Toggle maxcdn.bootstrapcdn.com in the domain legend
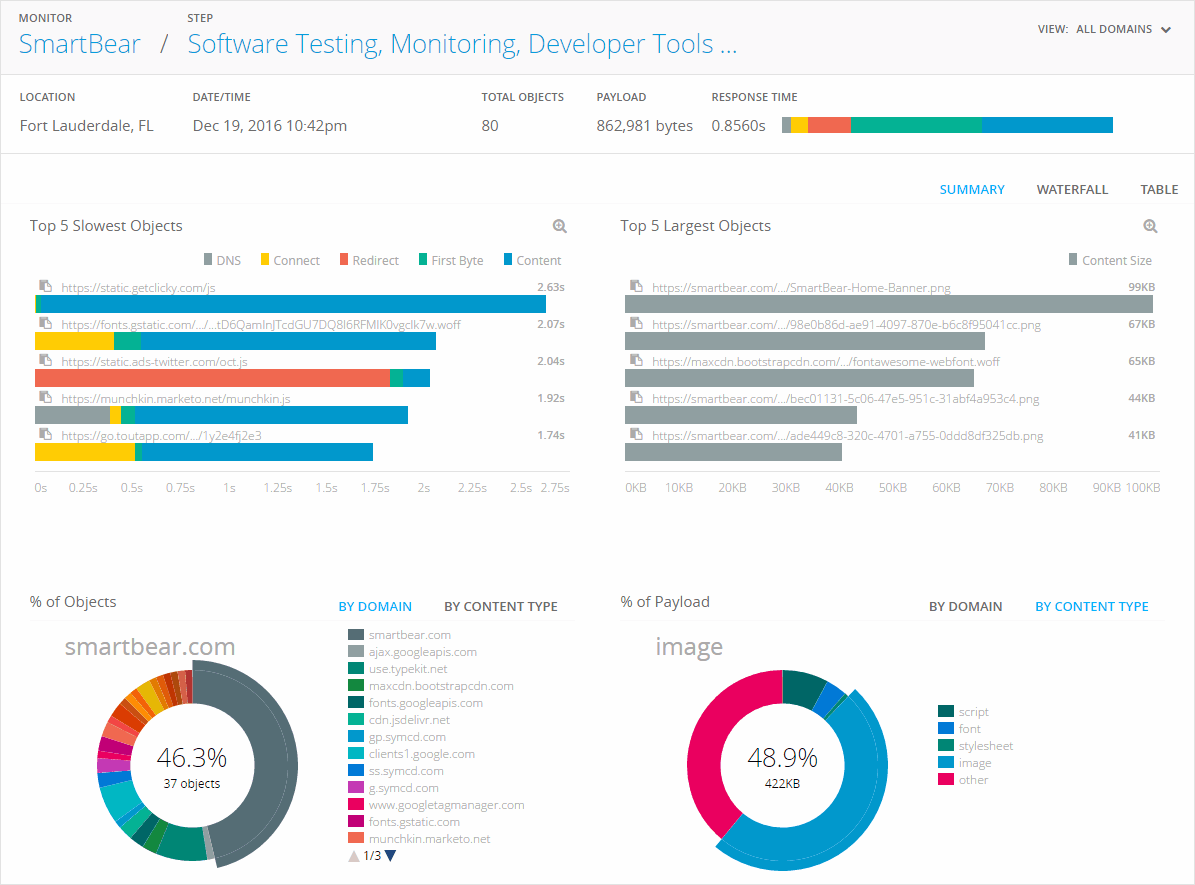Viewport: 1195px width, 885px height. pos(431,686)
